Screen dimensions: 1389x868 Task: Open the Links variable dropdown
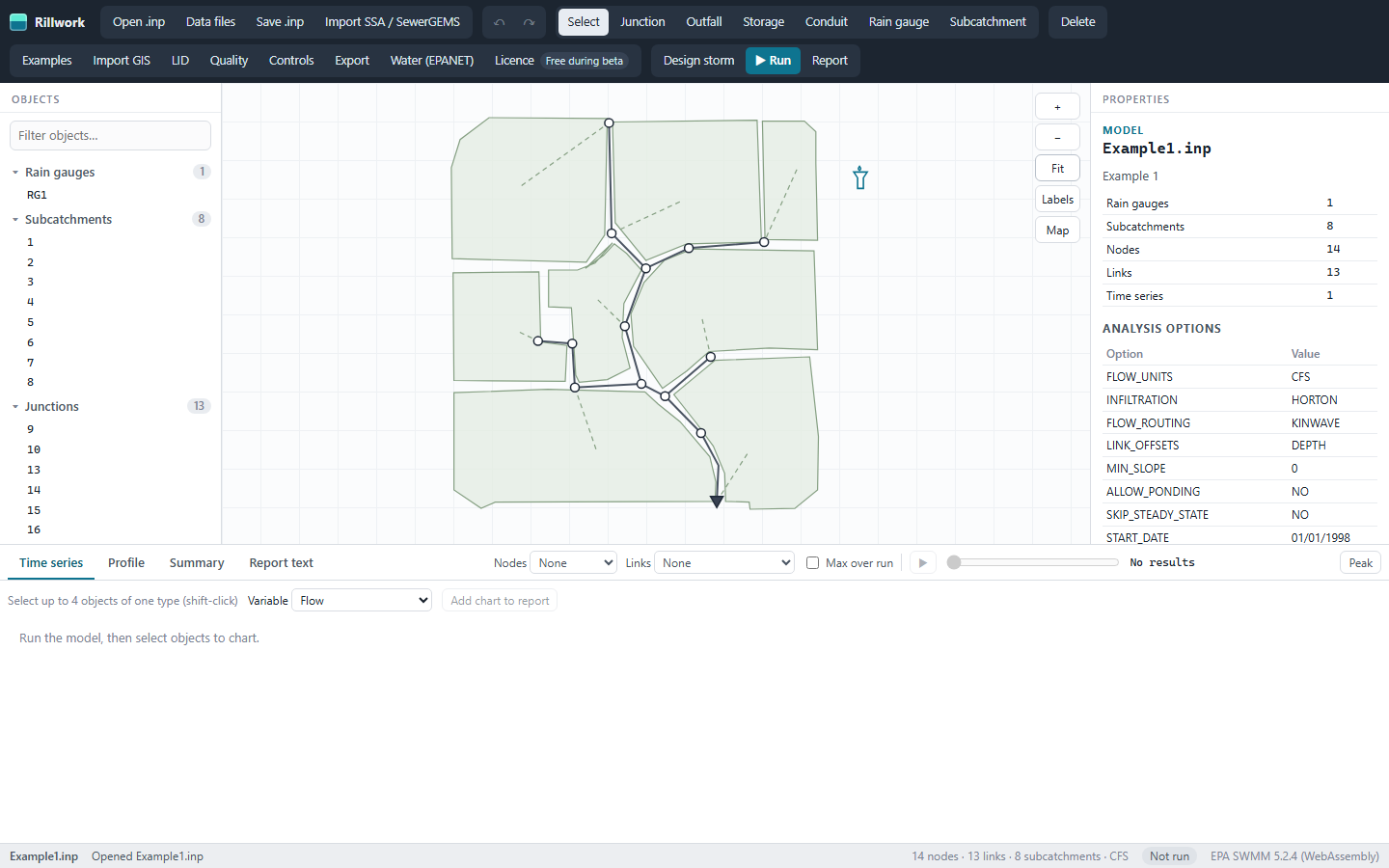coord(724,563)
